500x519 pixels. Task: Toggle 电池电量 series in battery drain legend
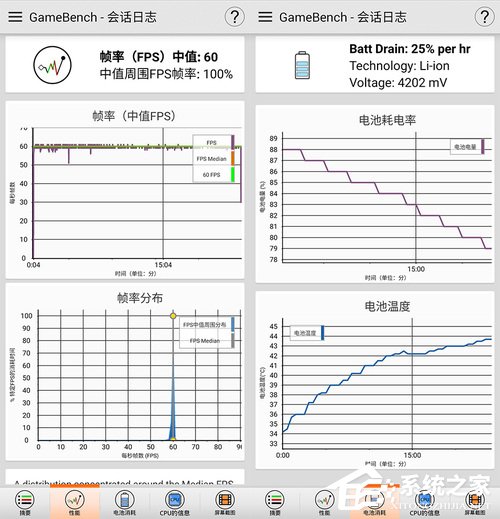tap(467, 147)
